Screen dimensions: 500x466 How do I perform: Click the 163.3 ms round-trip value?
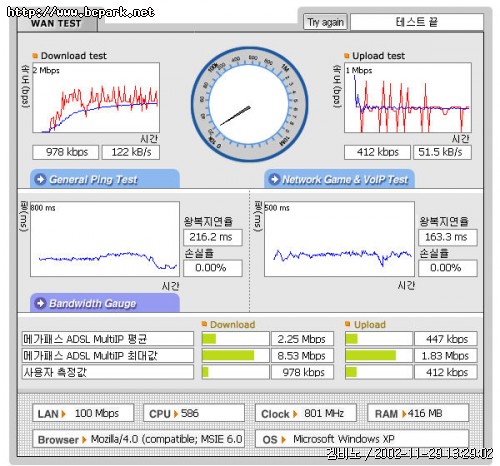click(448, 237)
